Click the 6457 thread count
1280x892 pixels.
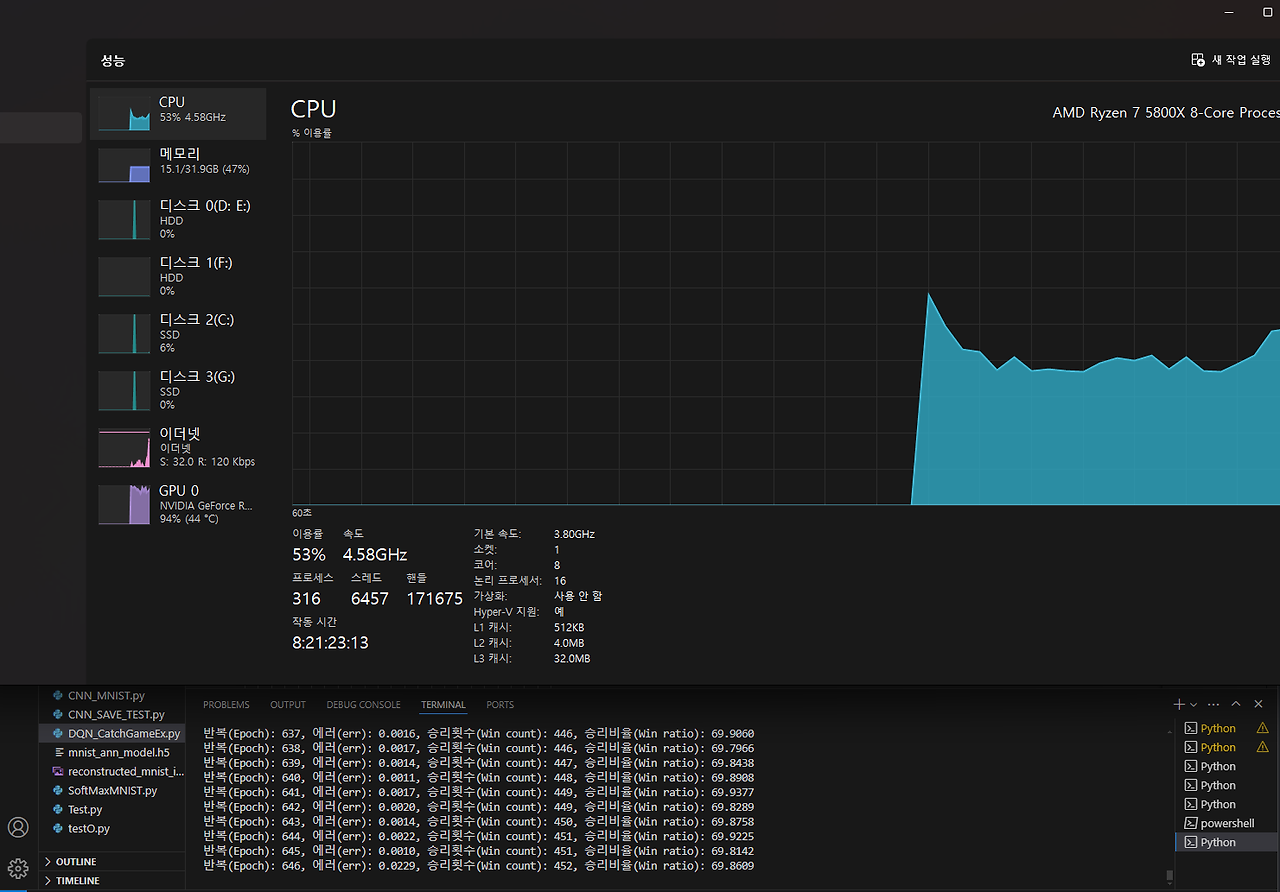[x=370, y=599]
